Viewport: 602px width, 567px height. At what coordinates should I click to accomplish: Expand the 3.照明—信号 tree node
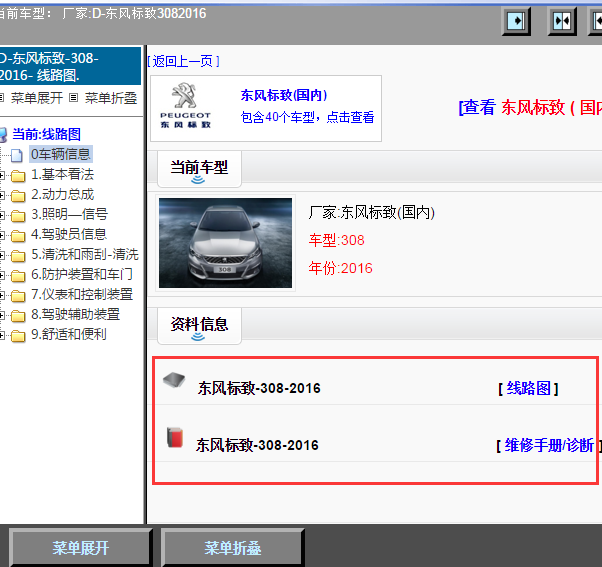point(2,215)
